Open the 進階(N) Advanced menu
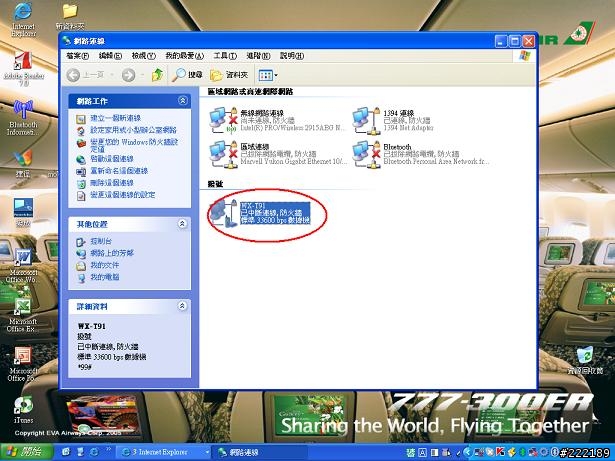This screenshot has height=461, width=615. [x=258, y=56]
